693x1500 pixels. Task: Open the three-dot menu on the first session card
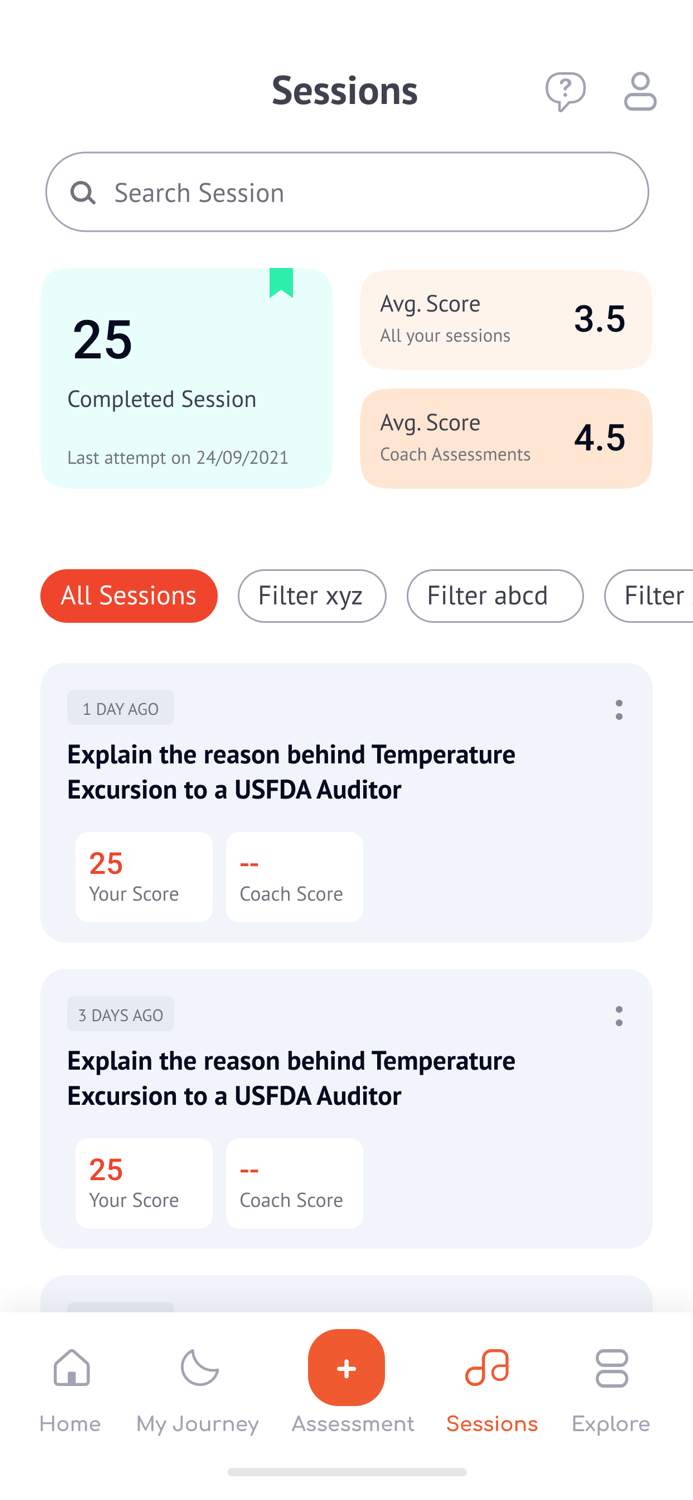pos(619,709)
